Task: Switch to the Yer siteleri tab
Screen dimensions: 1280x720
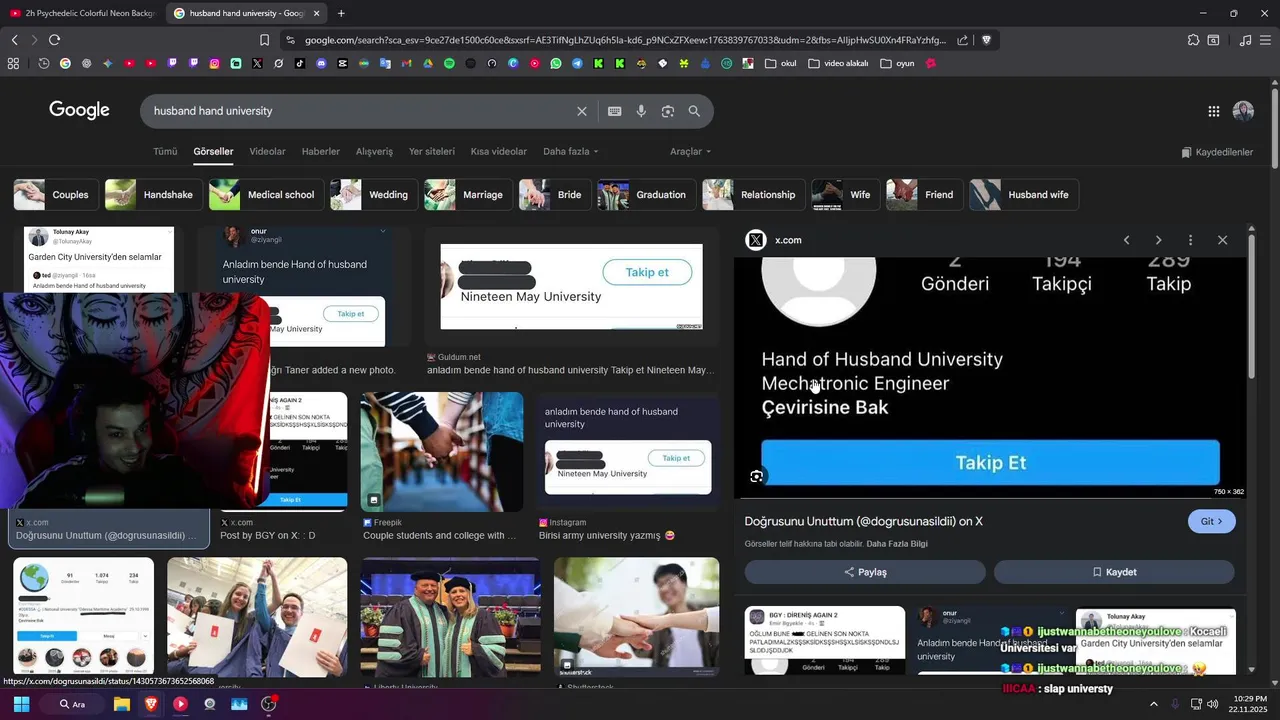Action: [x=431, y=152]
